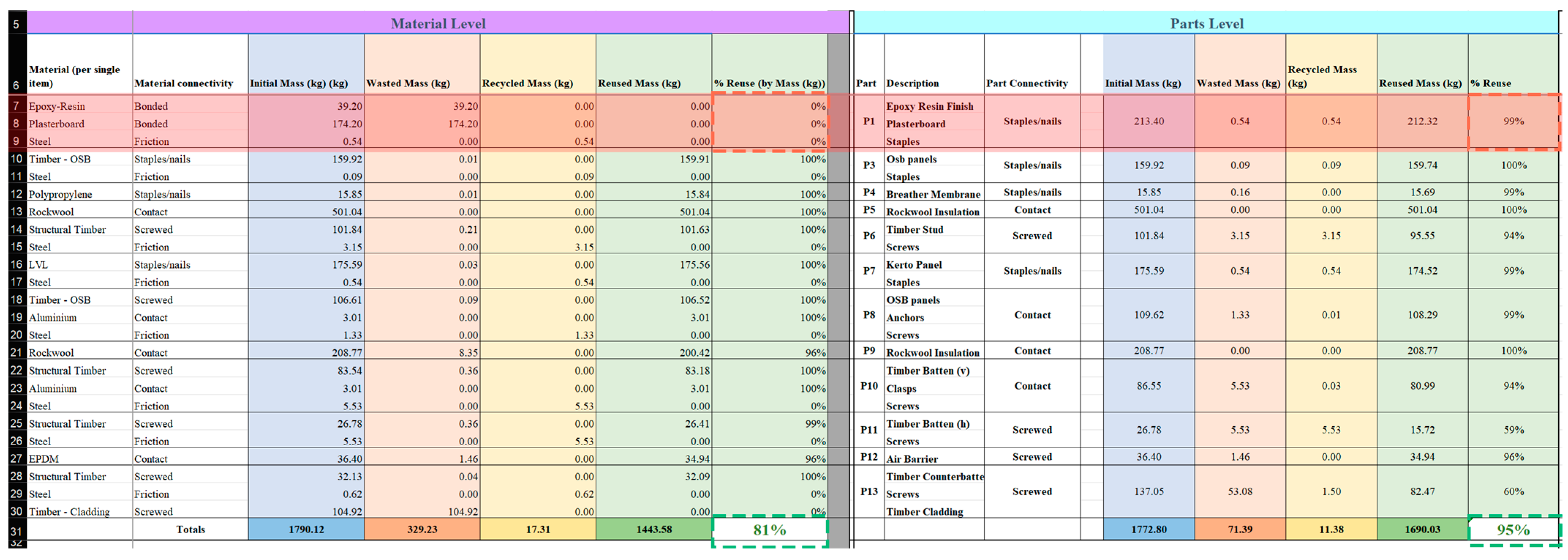Click the 1443.58 reused mass total cell
The image size is (1568, 560).
654,530
